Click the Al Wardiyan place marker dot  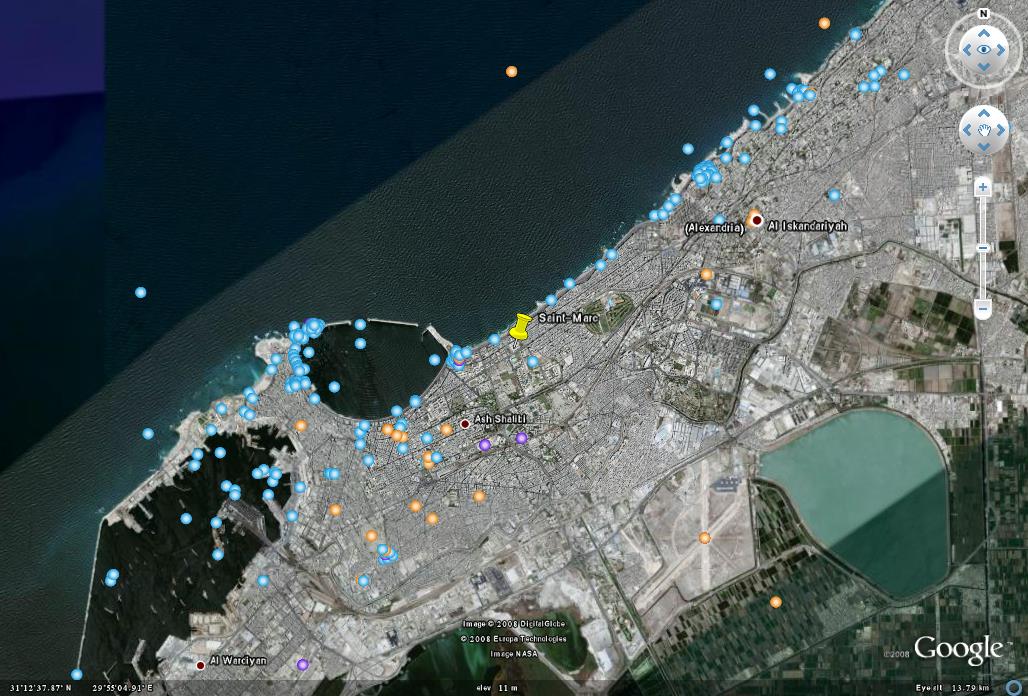200,665
